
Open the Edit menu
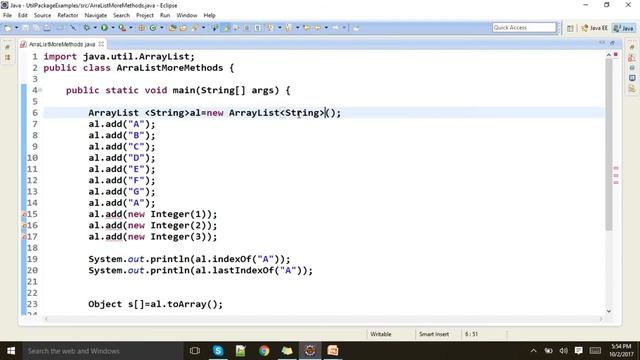22,15
